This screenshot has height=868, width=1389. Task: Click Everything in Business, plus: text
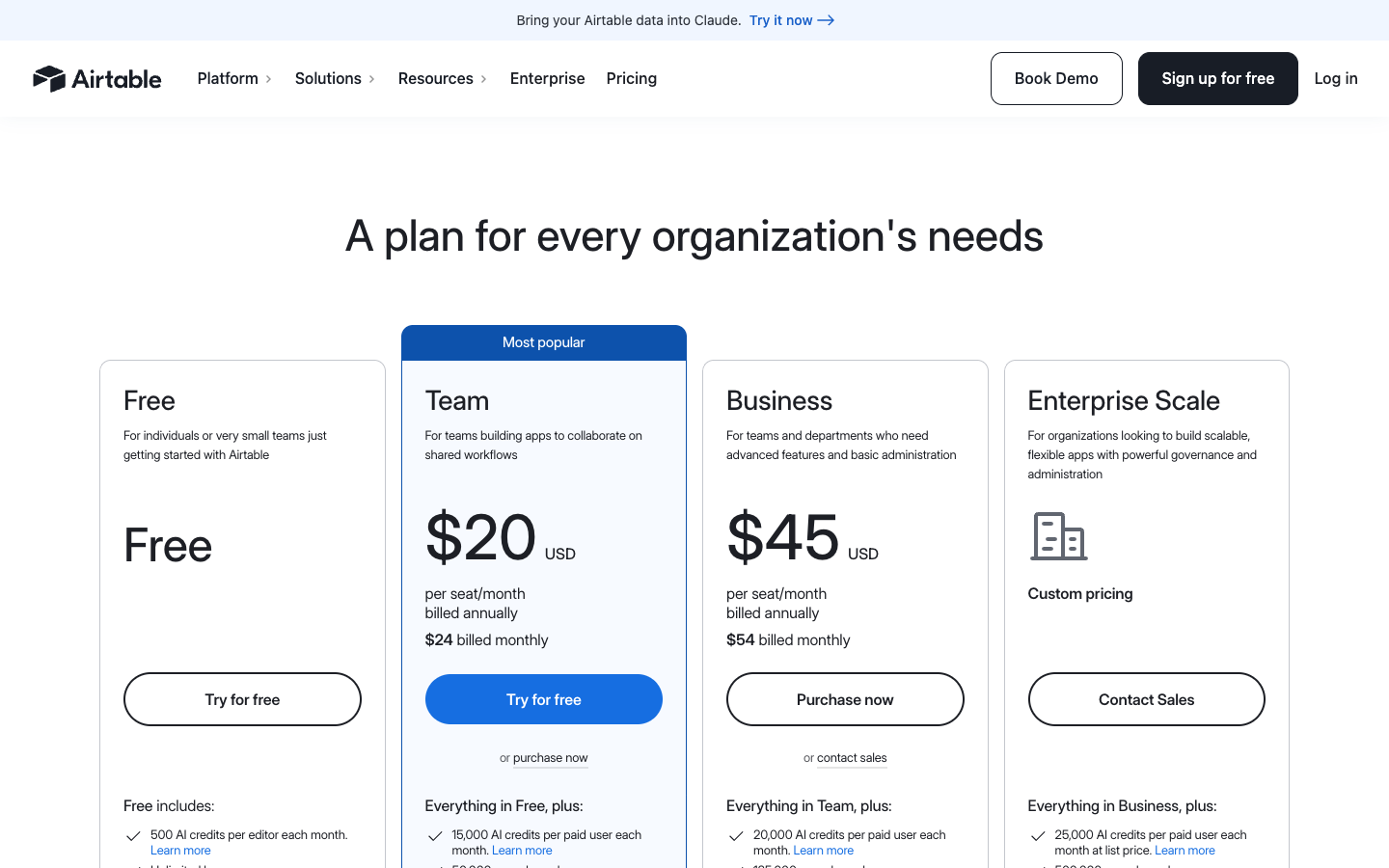click(1122, 805)
